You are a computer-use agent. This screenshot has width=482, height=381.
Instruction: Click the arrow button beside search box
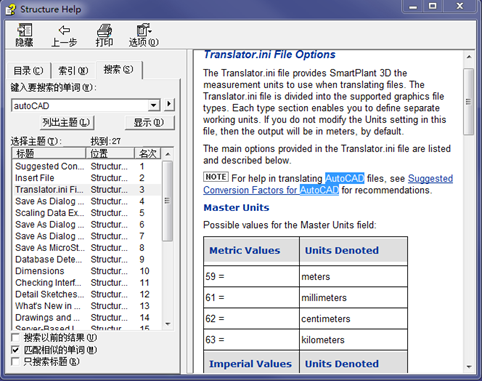pos(169,104)
